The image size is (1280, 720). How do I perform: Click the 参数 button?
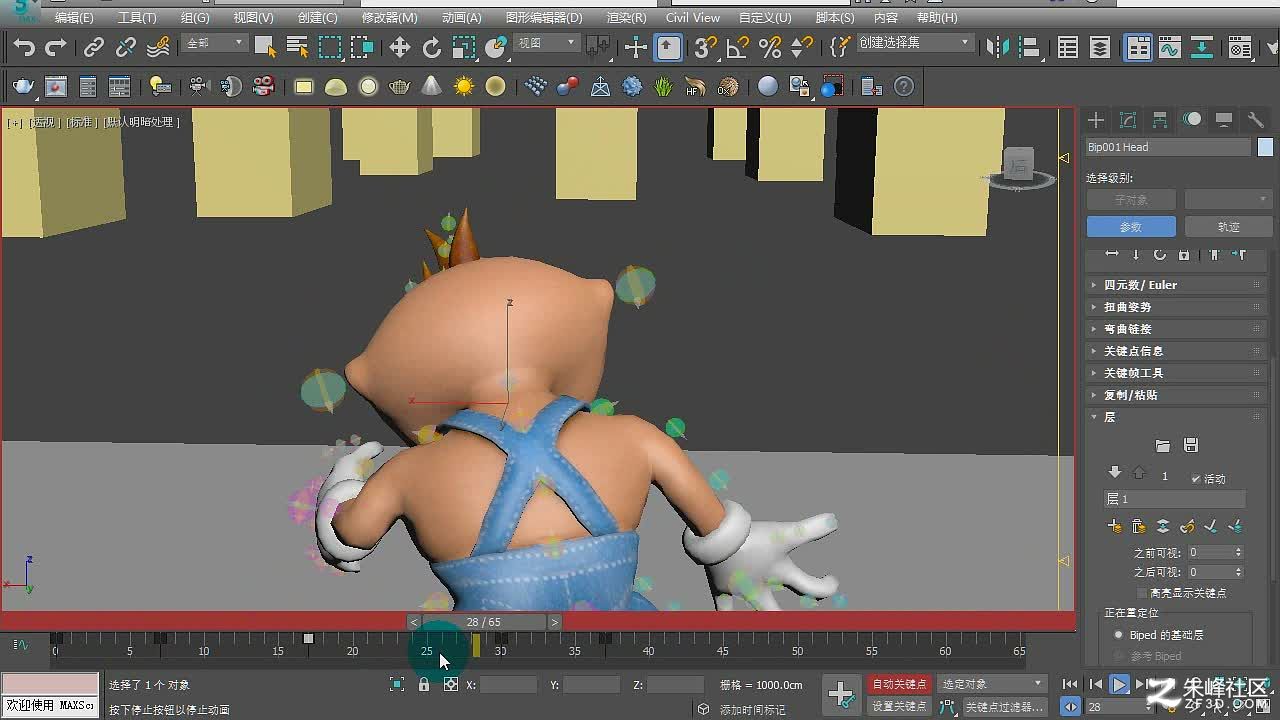tap(1130, 227)
